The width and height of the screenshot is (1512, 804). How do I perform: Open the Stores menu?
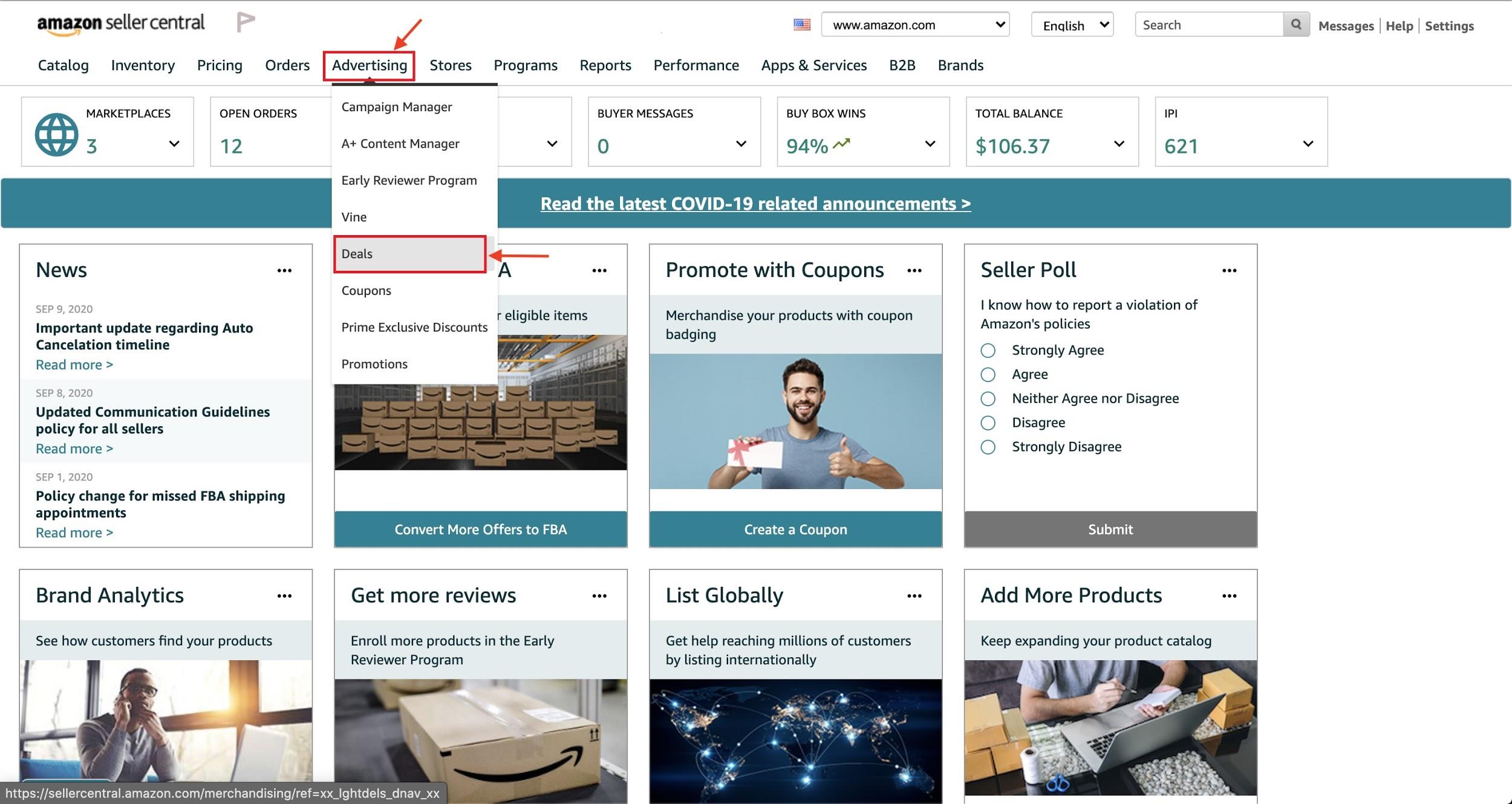(x=451, y=65)
